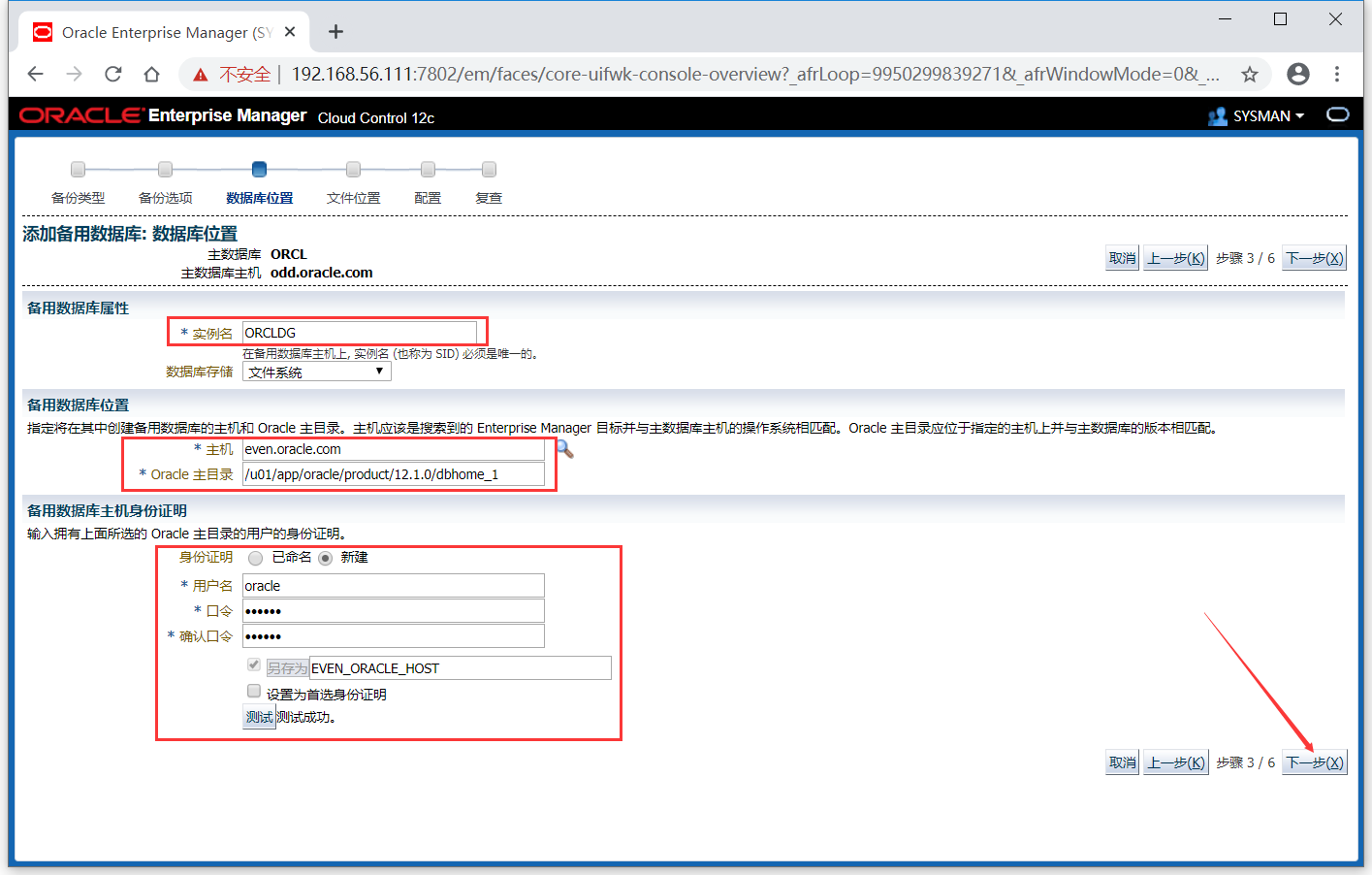1372x875 pixels.
Task: Enable 设置为首选身份证明 checkbox
Action: [x=254, y=691]
